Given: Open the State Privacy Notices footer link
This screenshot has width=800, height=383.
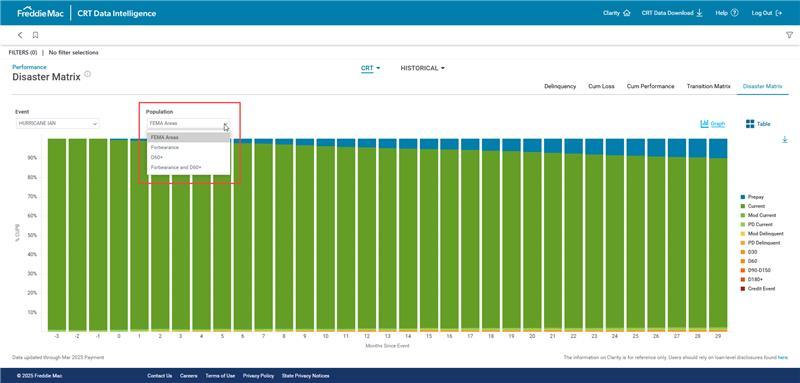Looking at the screenshot, I should (x=305, y=376).
